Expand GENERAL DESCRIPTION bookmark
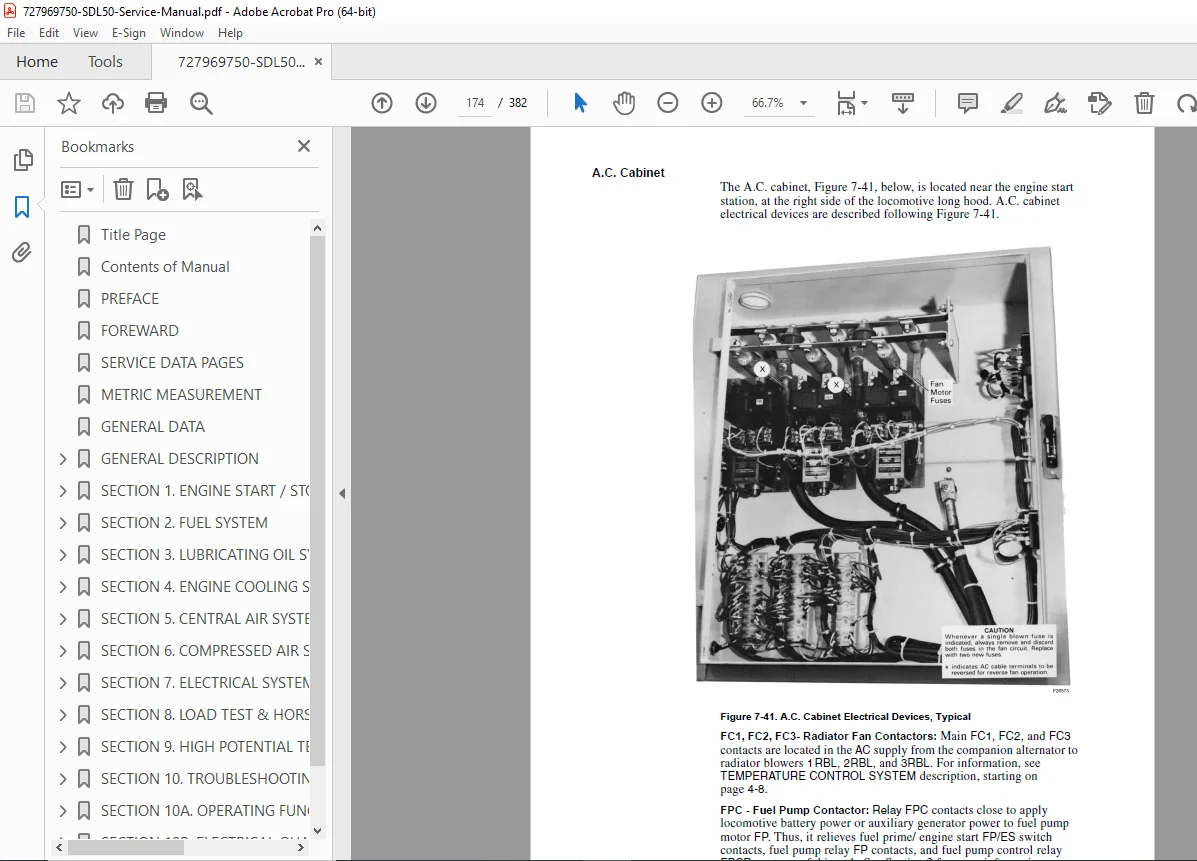The width and height of the screenshot is (1197, 861). coord(63,459)
